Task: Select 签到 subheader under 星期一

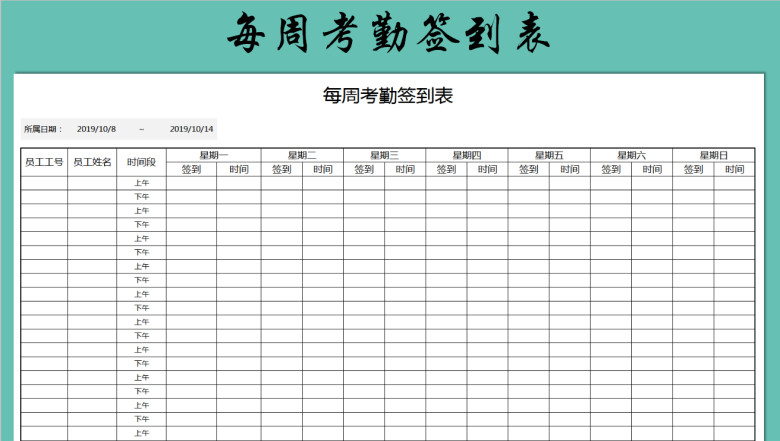Action: tap(192, 170)
